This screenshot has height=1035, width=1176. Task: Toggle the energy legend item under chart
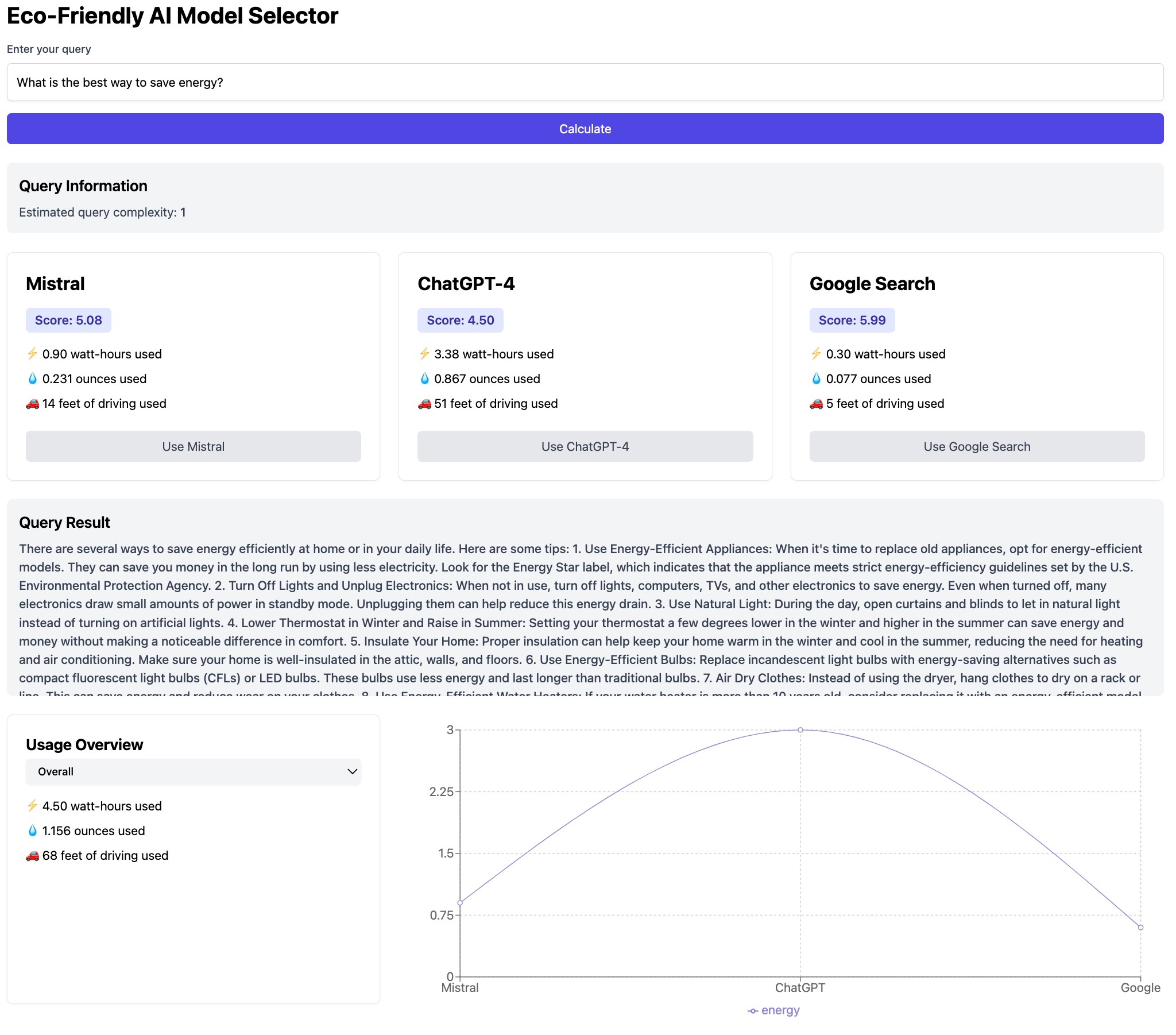[773, 1010]
